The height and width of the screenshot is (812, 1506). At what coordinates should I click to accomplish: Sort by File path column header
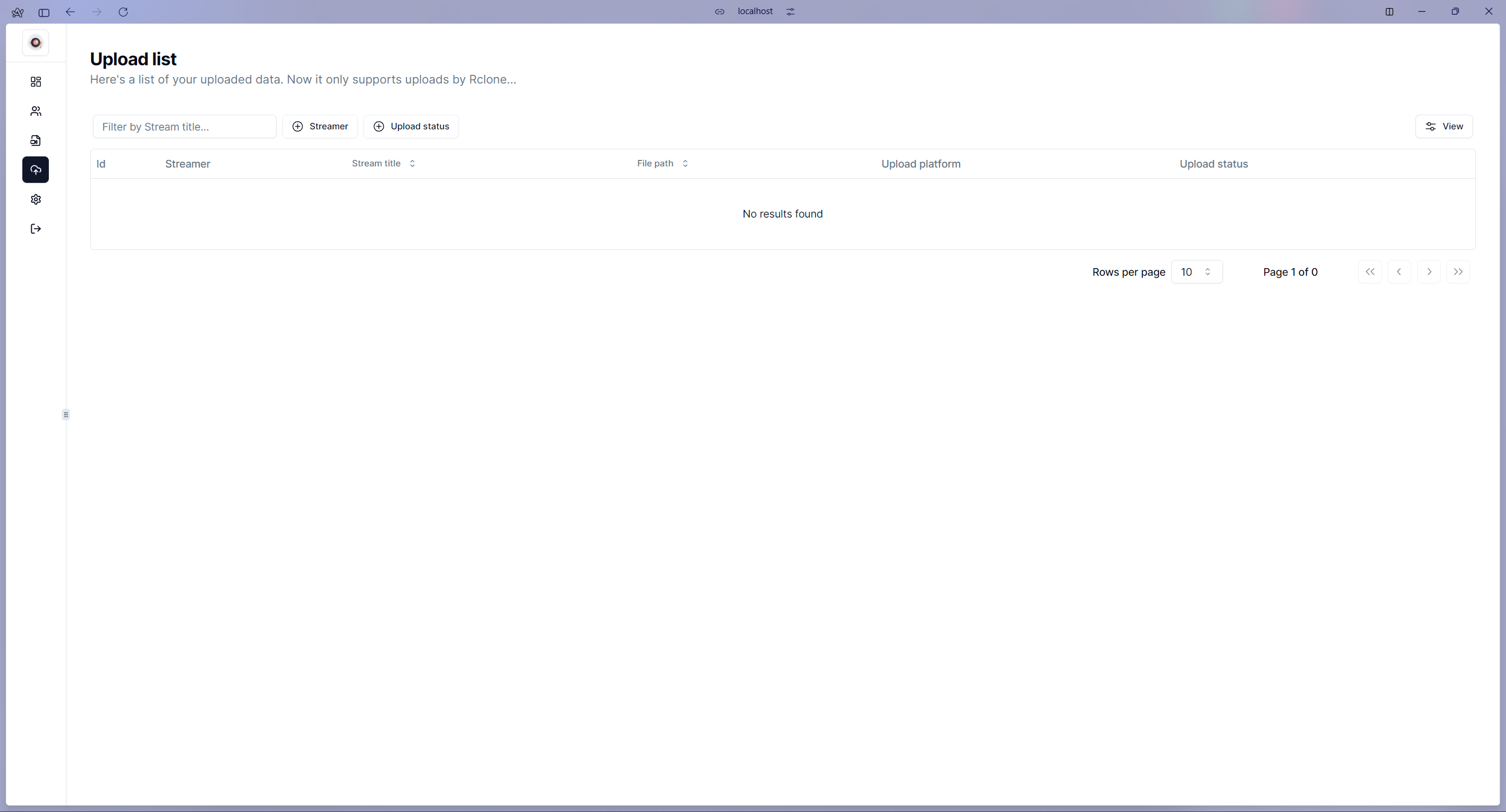pyautogui.click(x=662, y=163)
